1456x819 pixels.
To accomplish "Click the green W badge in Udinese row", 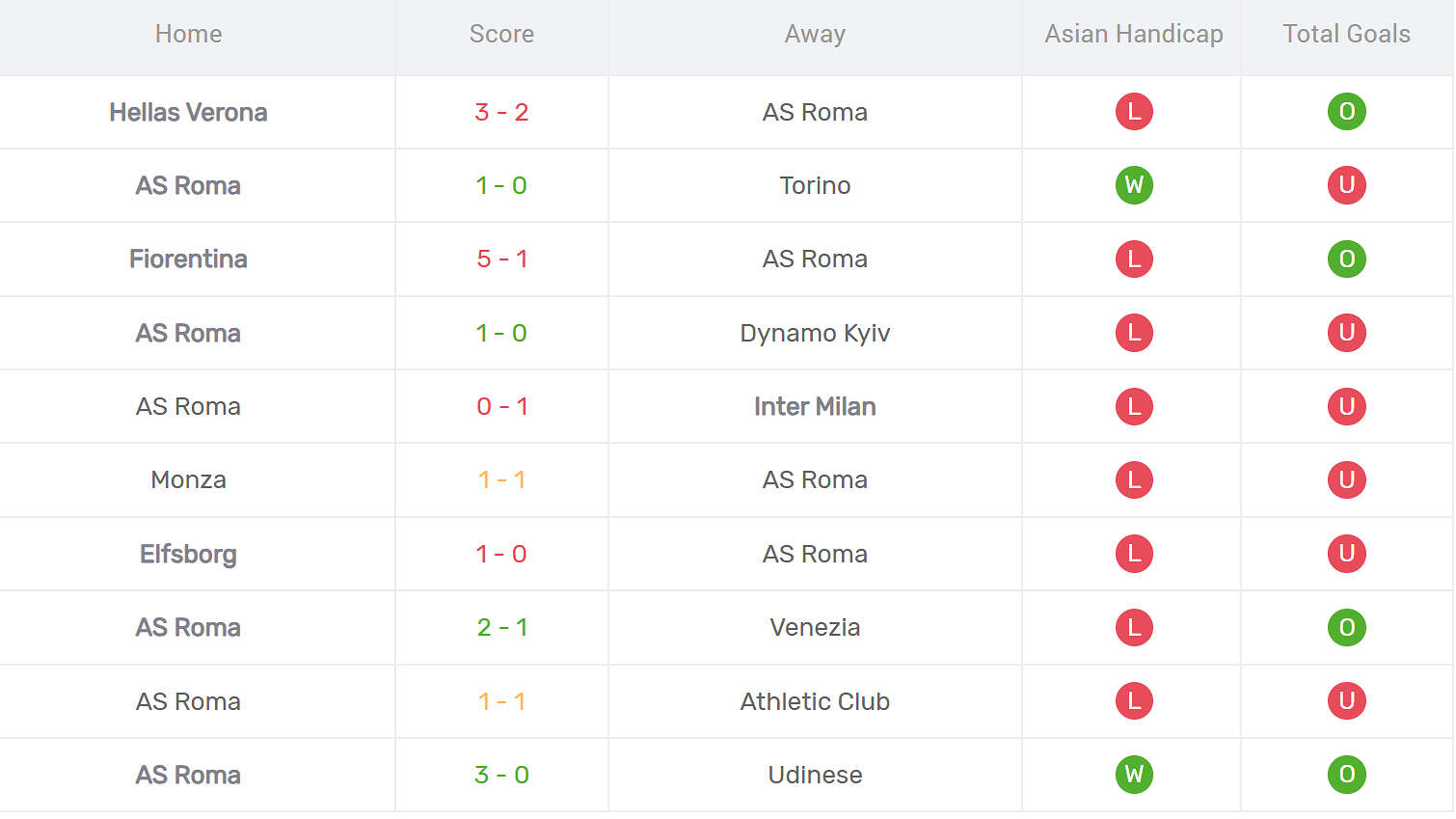I will tap(1134, 775).
